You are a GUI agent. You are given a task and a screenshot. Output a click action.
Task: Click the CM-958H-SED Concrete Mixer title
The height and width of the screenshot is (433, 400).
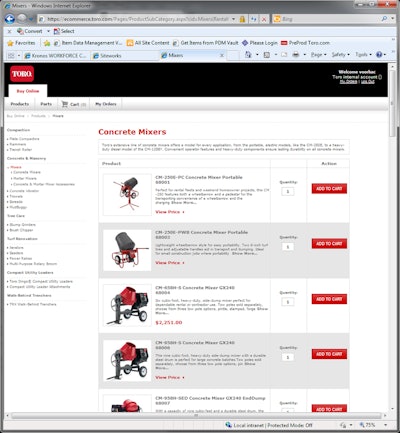tap(210, 398)
